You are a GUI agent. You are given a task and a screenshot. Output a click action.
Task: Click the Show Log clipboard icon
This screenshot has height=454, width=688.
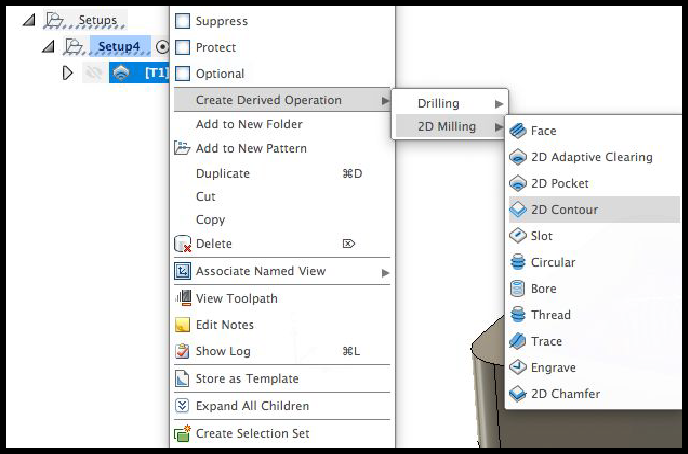[183, 351]
